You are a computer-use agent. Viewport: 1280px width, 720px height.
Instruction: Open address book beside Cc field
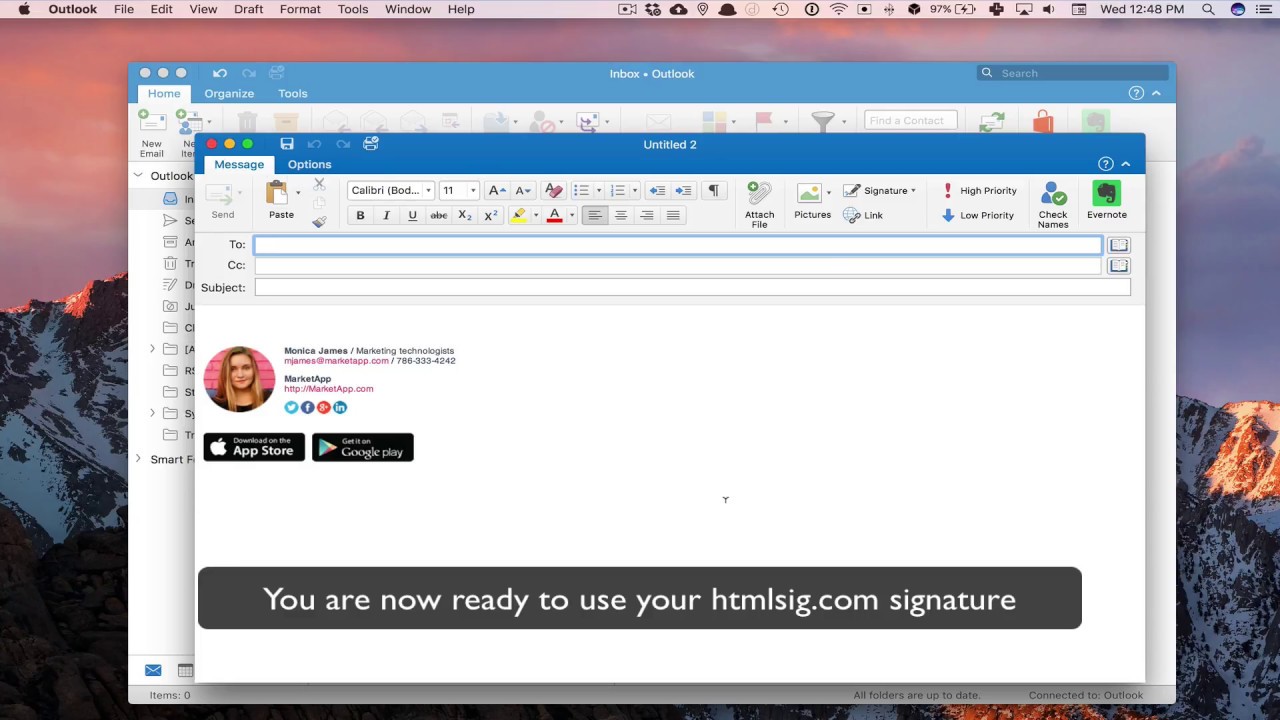[1118, 266]
